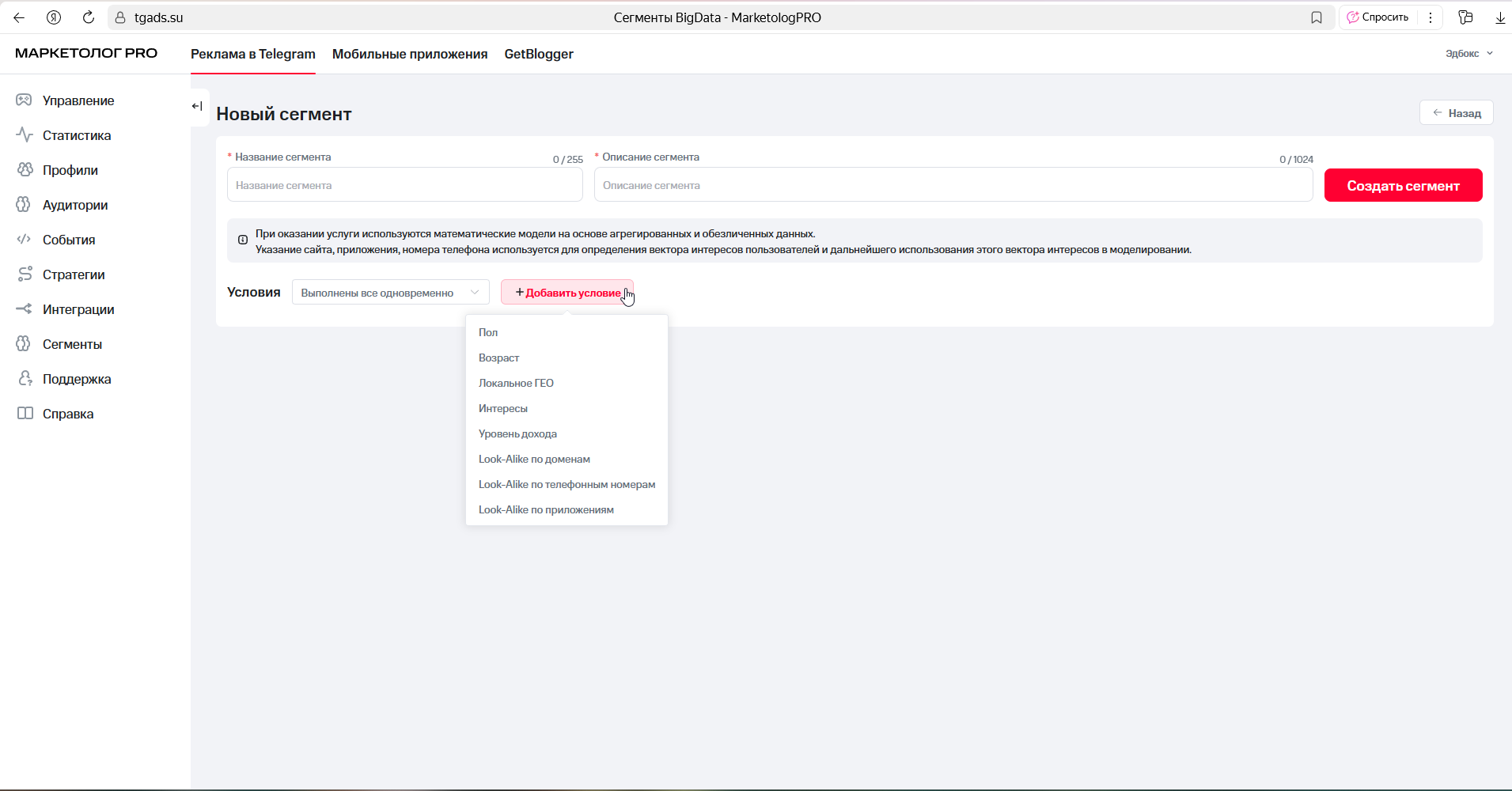Click the Профили people icon
Viewport: 1512px width, 791px height.
[25, 170]
